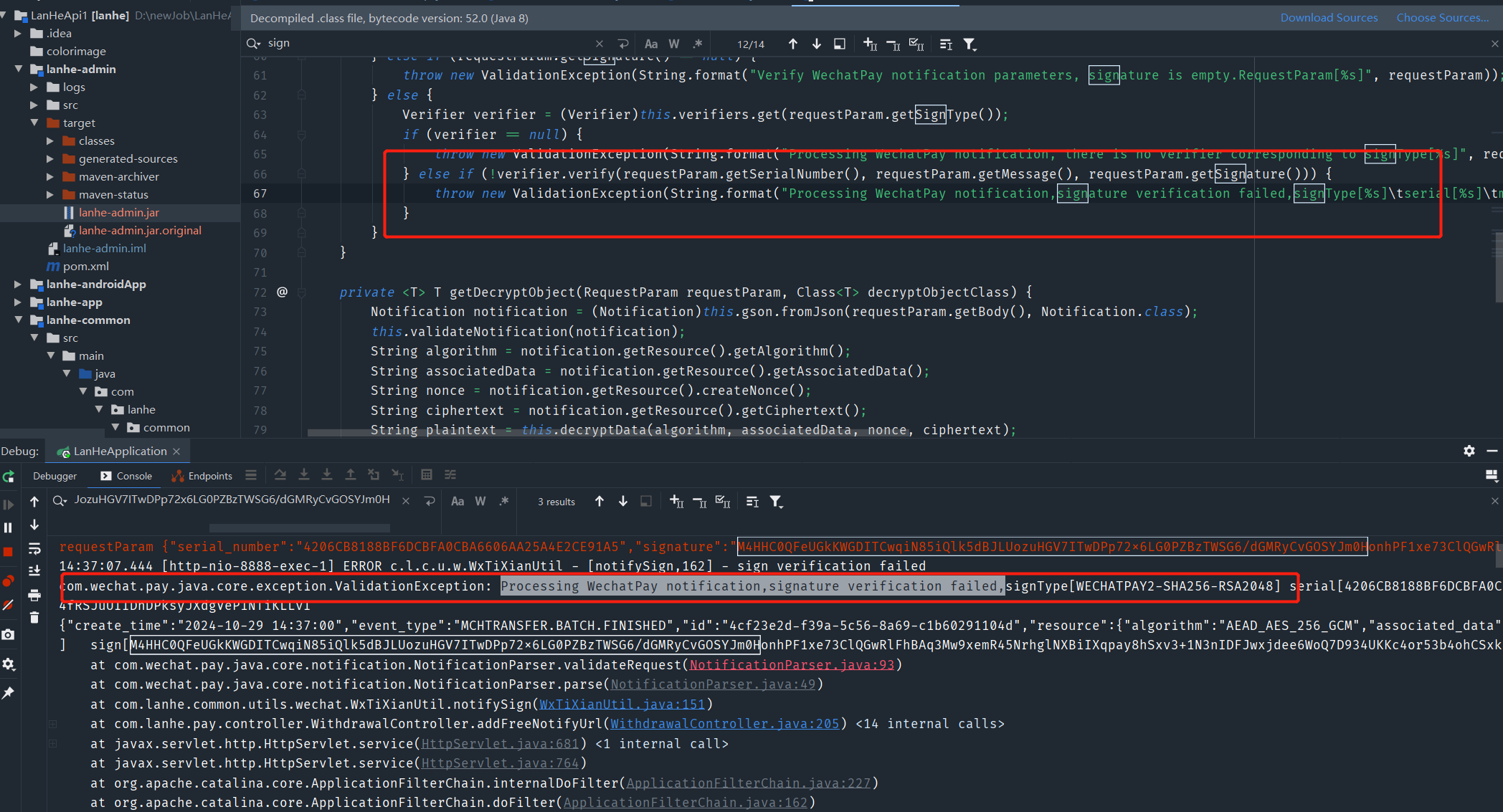Toggle Regex option in console search bar
This screenshot has width=1503, height=812.
[504, 502]
